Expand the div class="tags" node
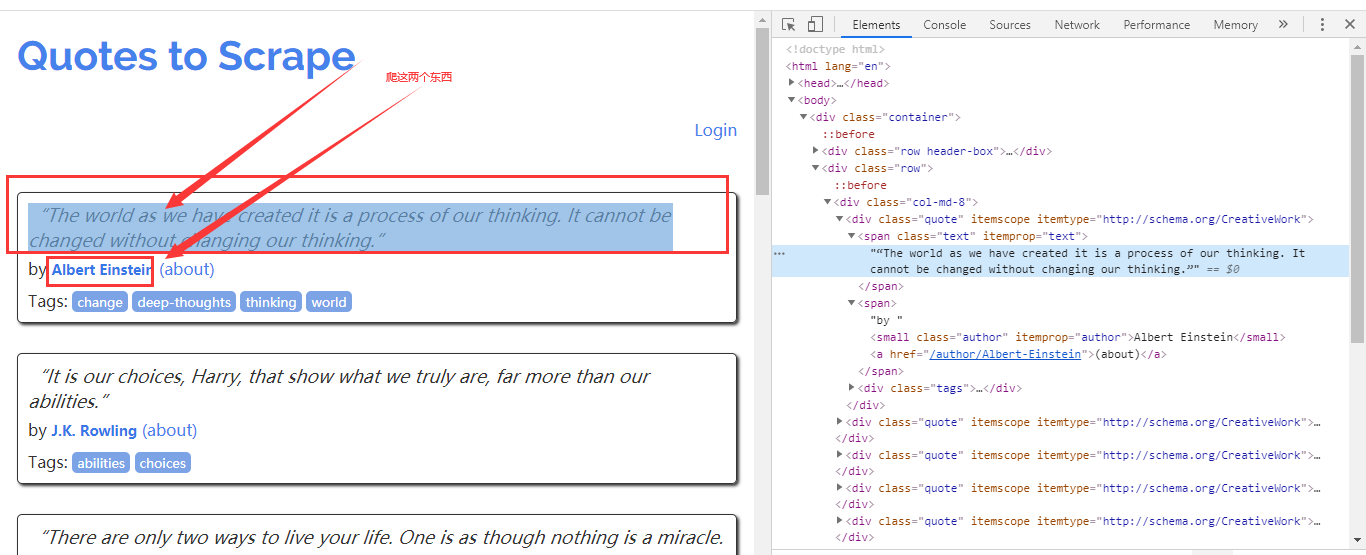This screenshot has height=555, width=1366. click(x=852, y=388)
